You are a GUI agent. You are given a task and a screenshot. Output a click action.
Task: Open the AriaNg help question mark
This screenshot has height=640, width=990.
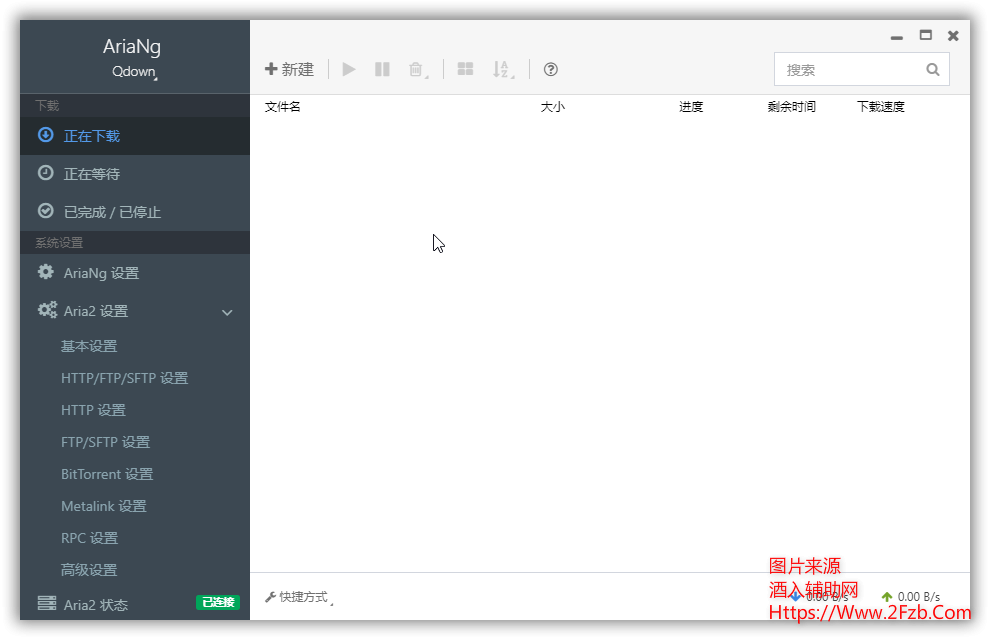point(550,69)
